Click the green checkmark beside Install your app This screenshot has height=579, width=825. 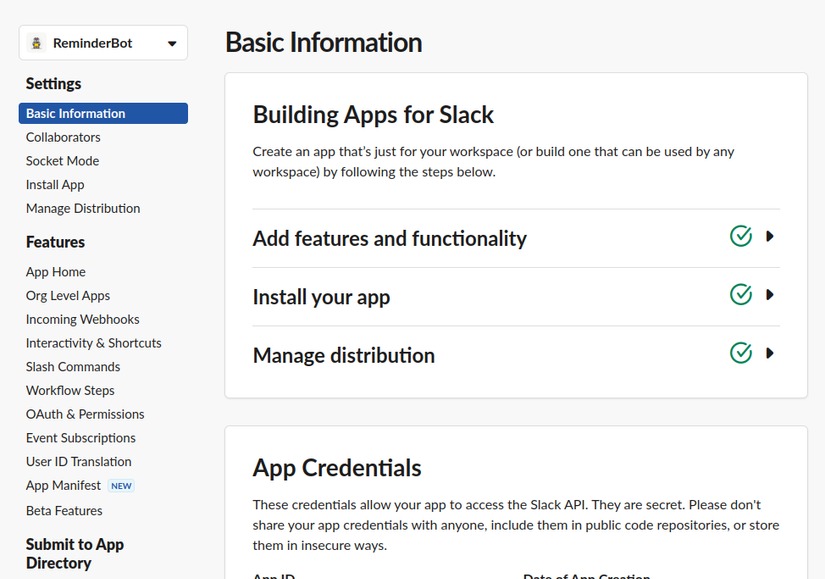click(x=741, y=294)
